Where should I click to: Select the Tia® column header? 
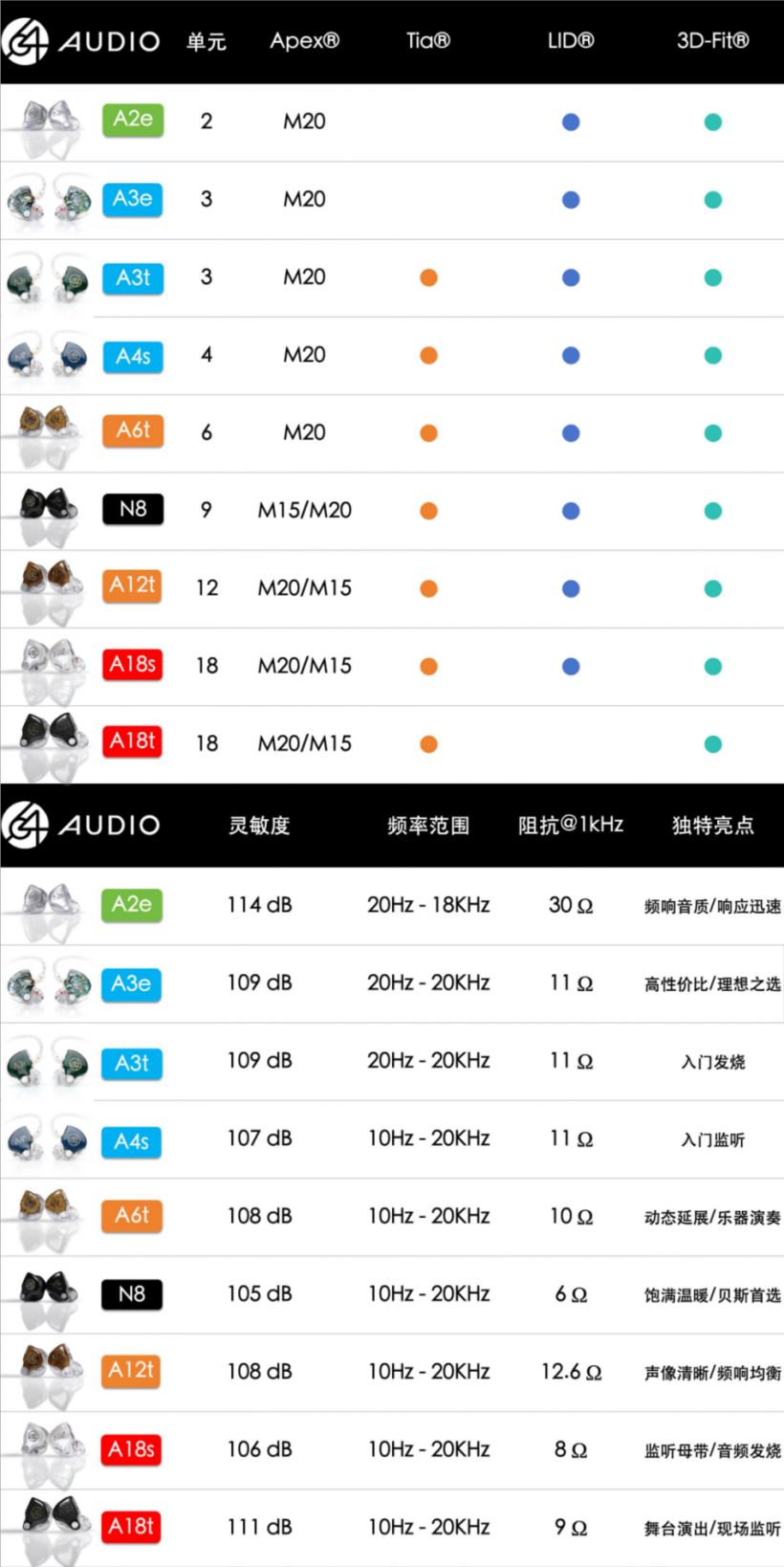pyautogui.click(x=427, y=41)
